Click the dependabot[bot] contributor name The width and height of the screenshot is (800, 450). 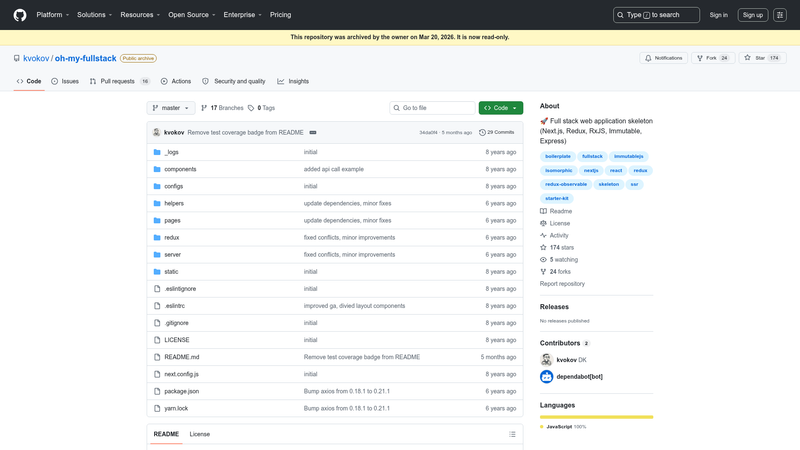(580, 377)
